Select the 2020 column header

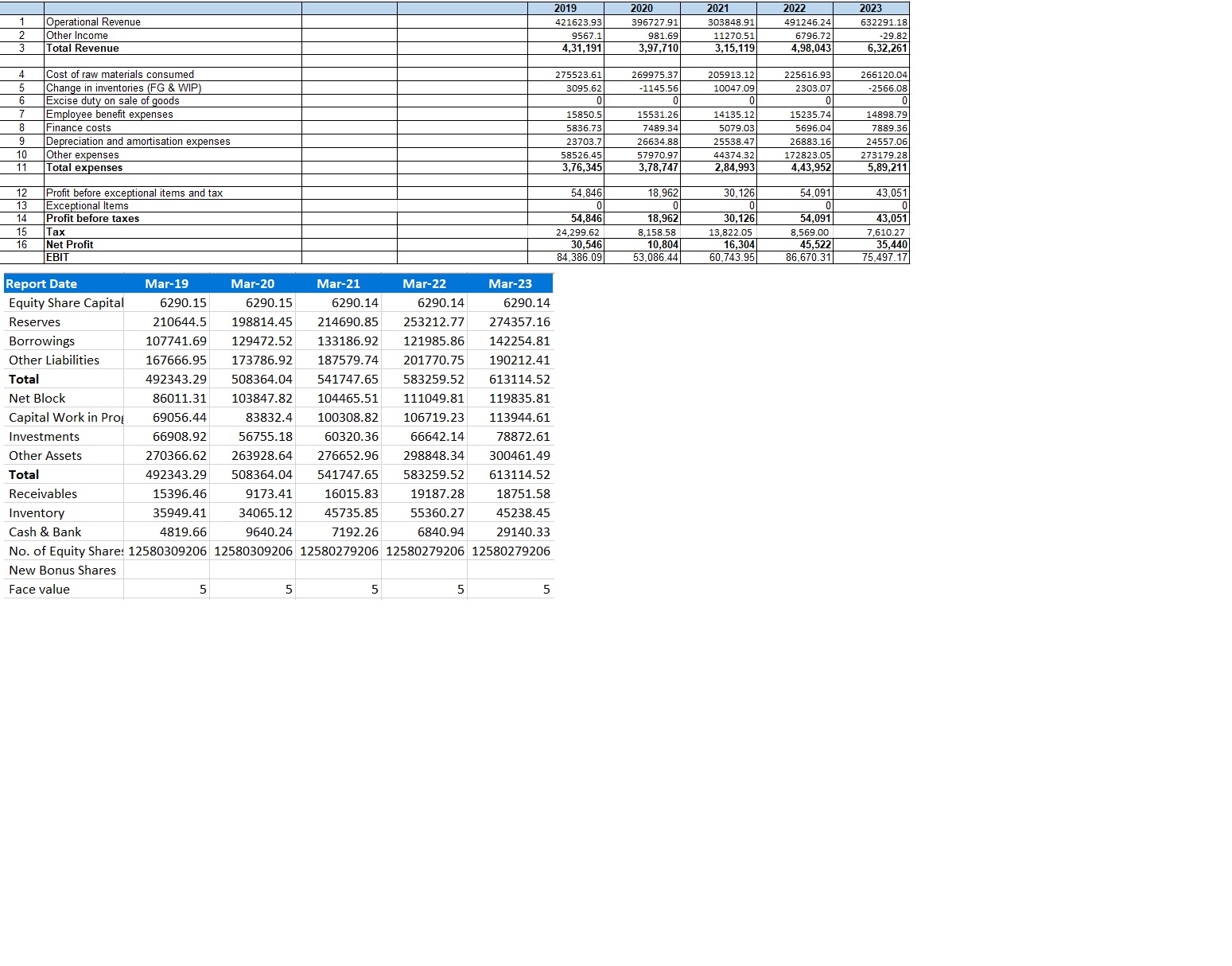(642, 8)
